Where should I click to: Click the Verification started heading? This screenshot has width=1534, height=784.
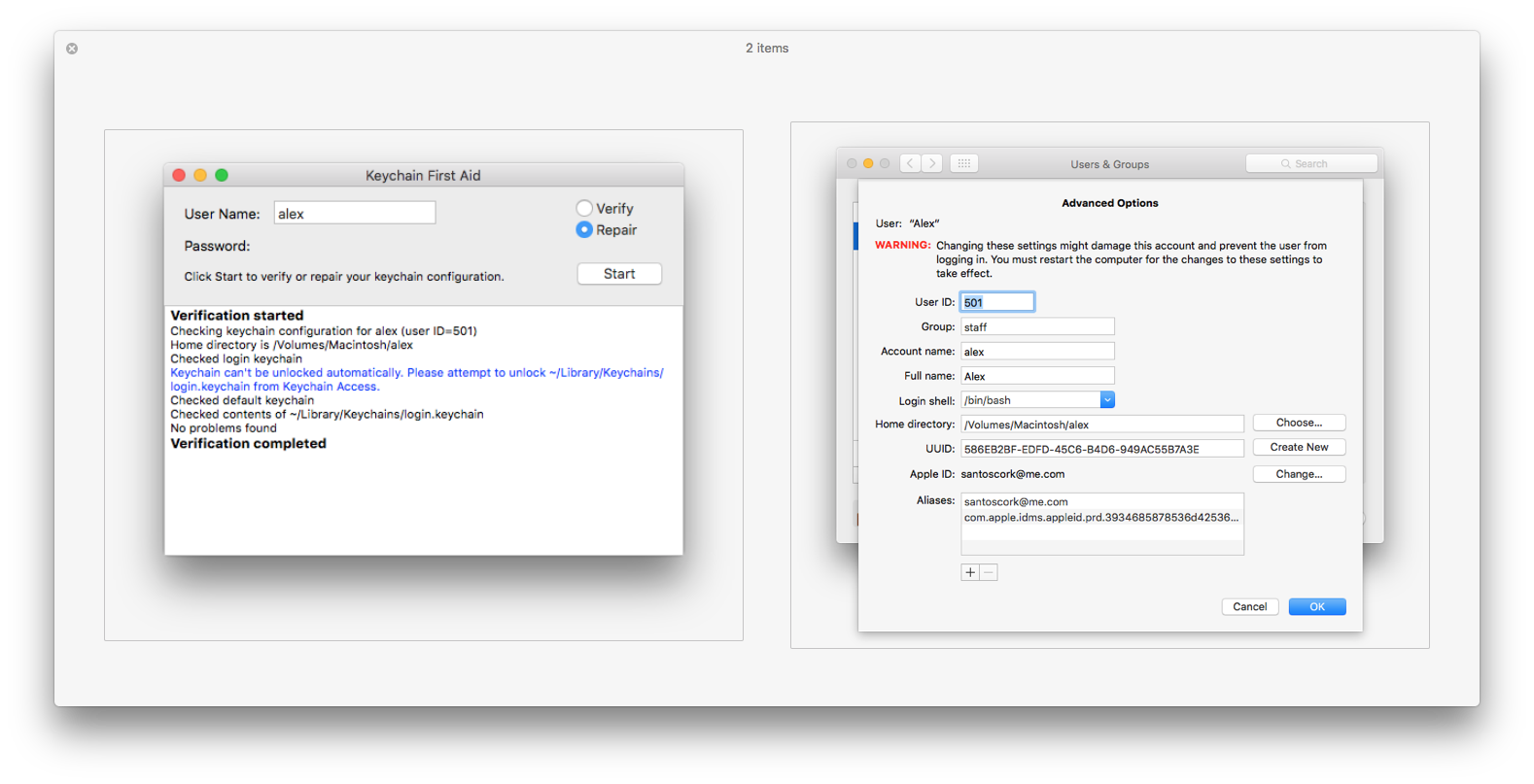(237, 315)
